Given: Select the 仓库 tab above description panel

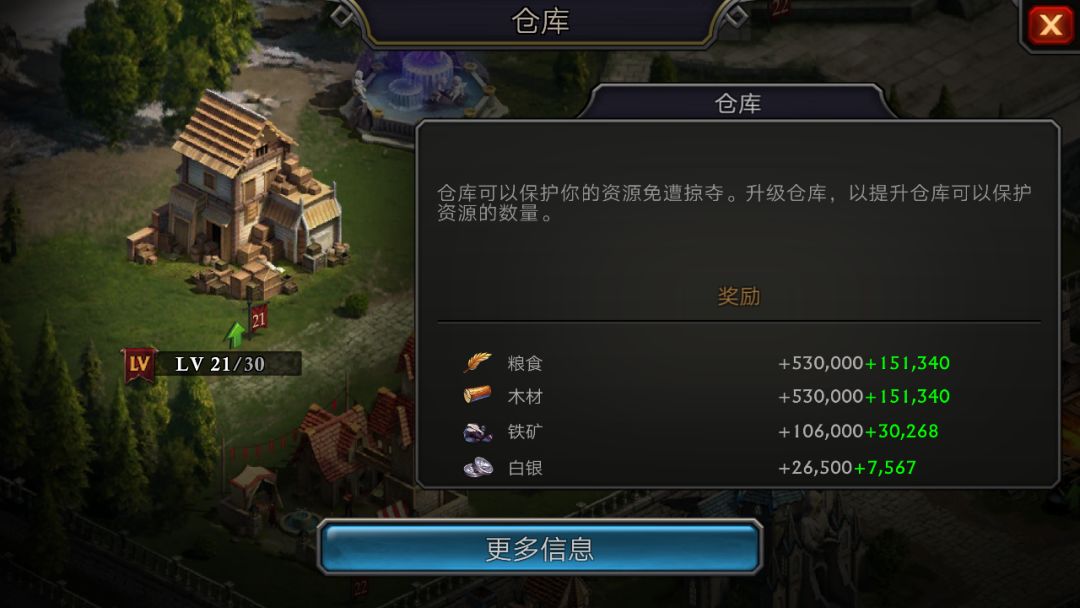Looking at the screenshot, I should coord(738,103).
